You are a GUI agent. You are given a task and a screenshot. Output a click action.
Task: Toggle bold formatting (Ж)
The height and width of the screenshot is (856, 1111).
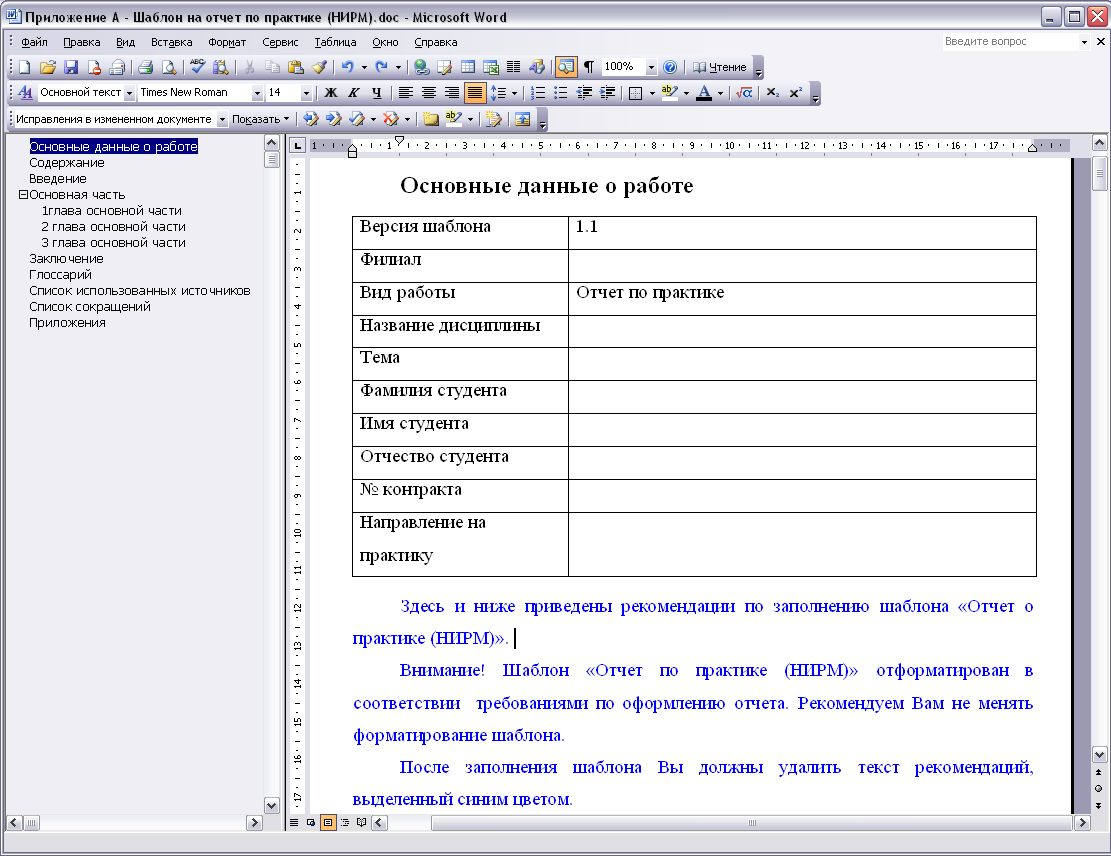pos(331,93)
